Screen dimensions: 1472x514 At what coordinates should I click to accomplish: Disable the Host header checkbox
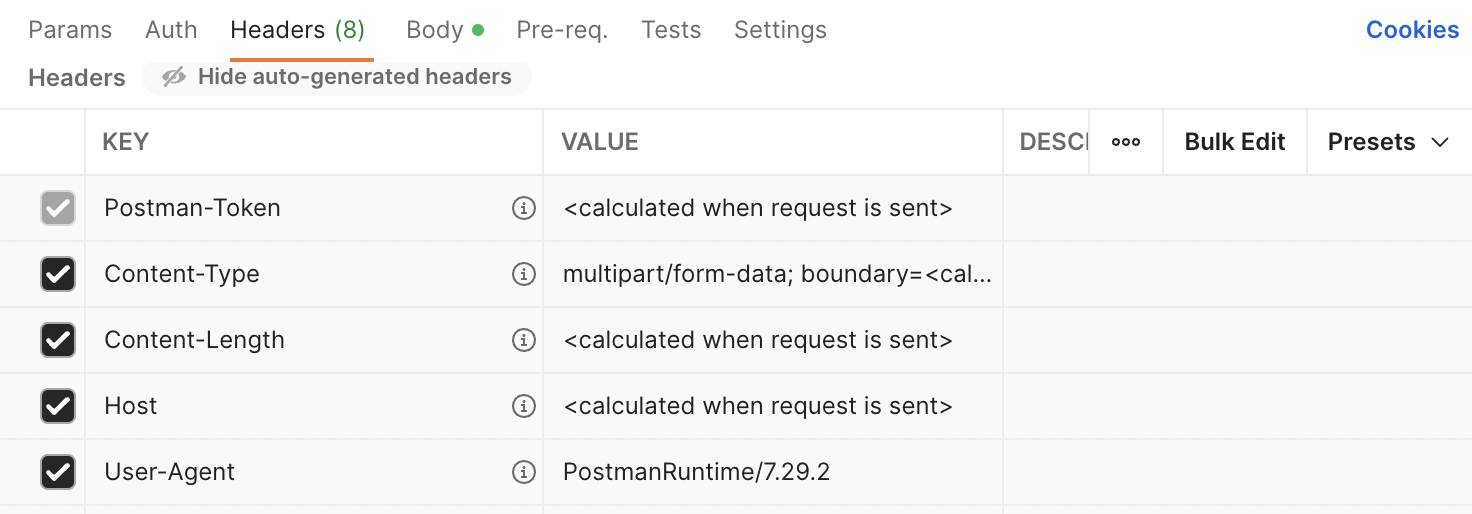pos(58,406)
